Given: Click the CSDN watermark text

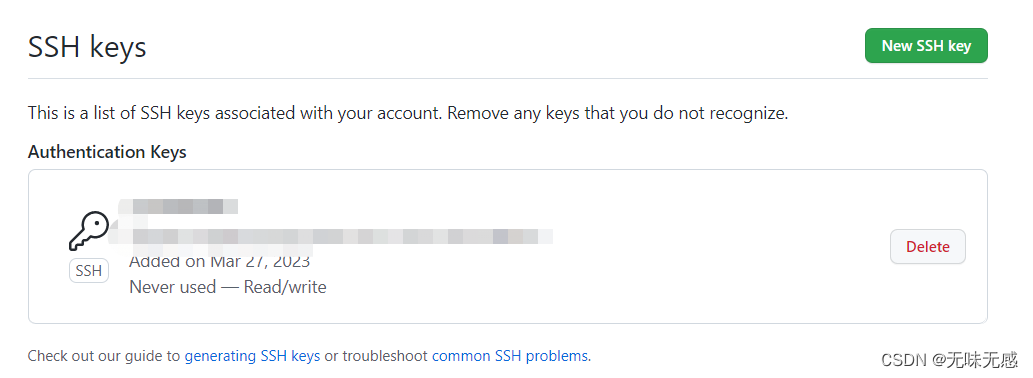Looking at the screenshot, I should coord(949,360).
